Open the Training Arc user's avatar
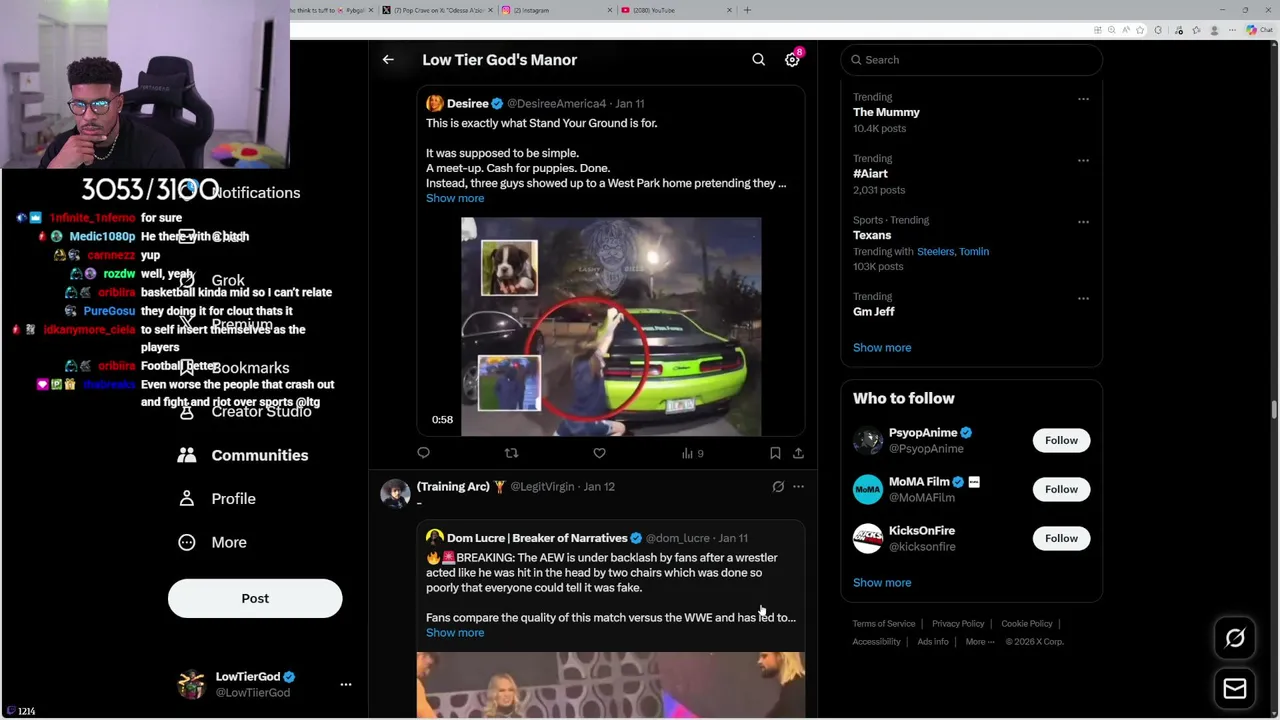Screen dimensions: 1280x720 395,494
